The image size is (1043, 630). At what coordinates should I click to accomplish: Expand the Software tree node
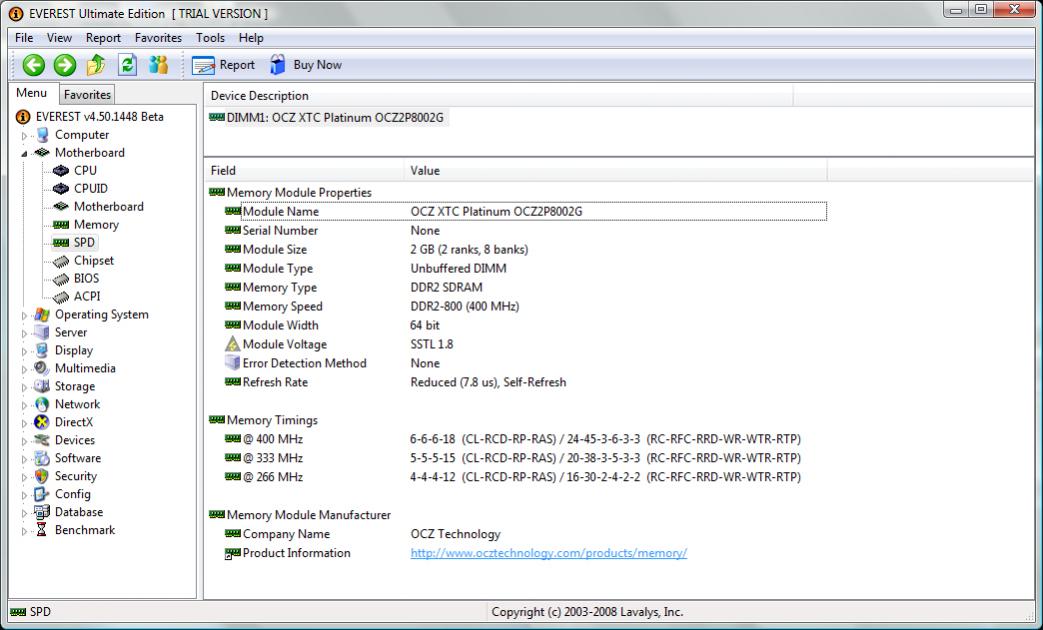(25, 459)
